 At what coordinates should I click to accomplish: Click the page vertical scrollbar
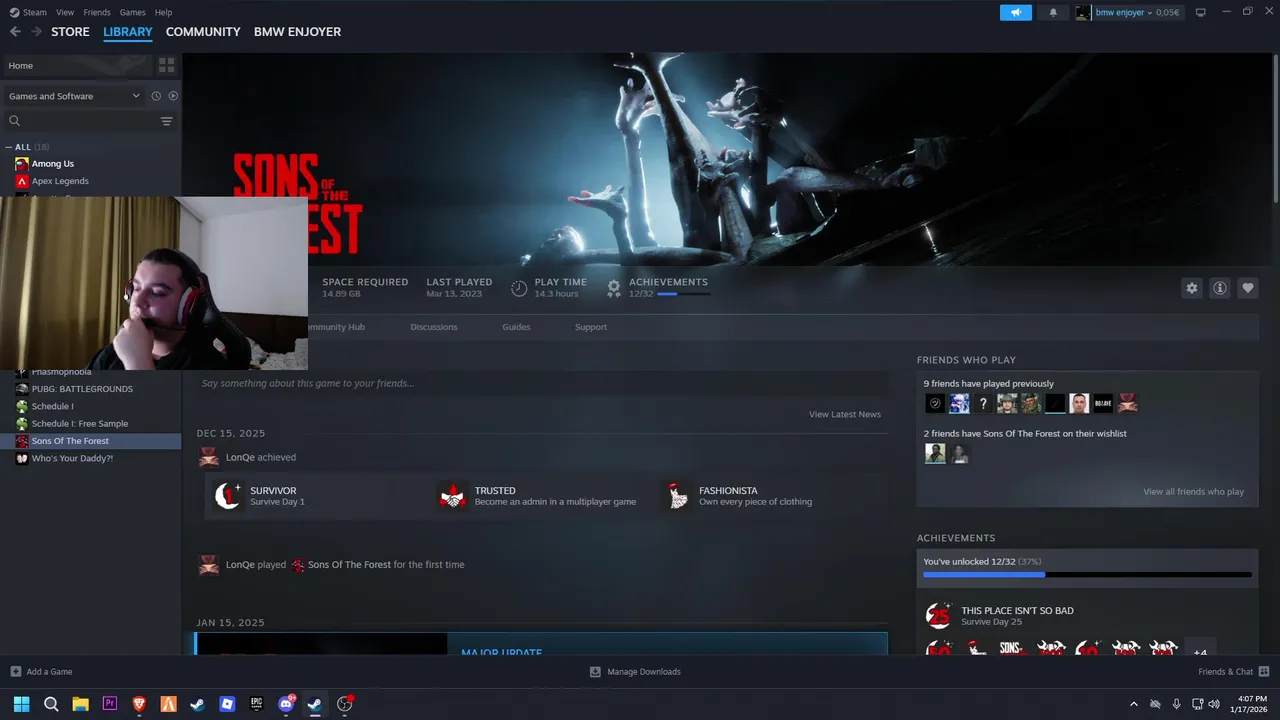tap(1275, 130)
